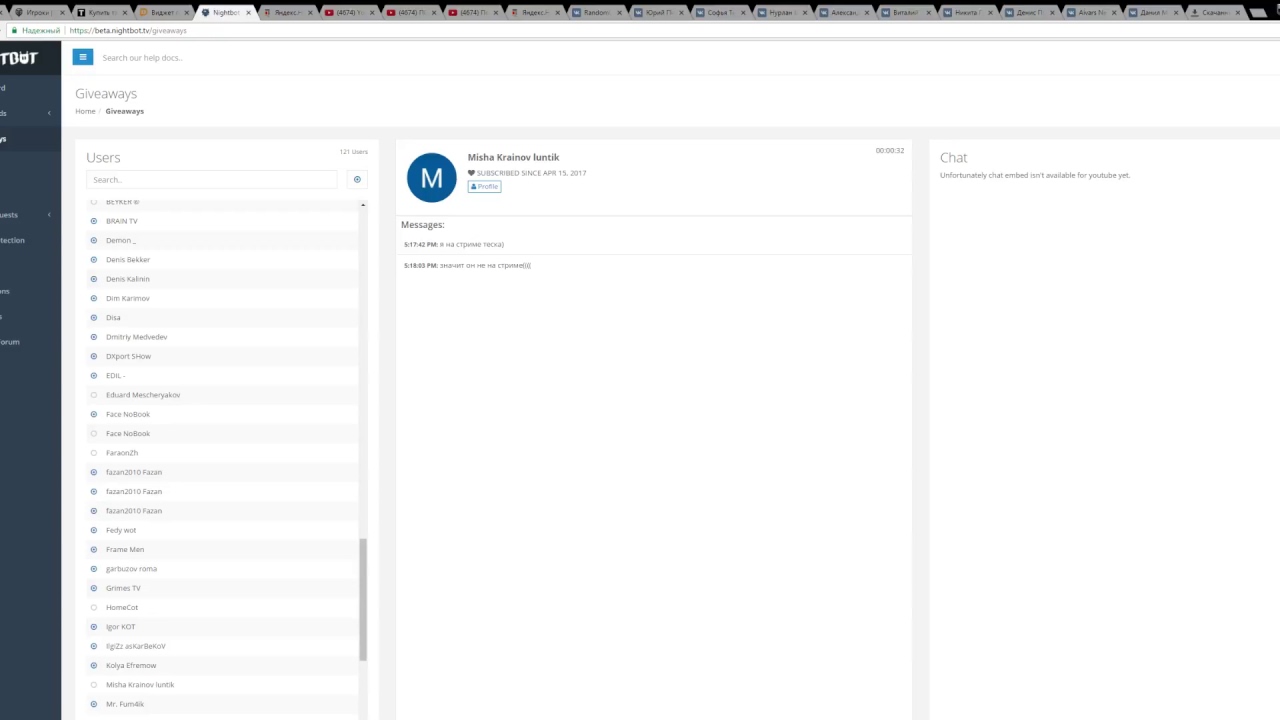This screenshot has width=1280, height=720.
Task: Click the 121 Users count label
Action: pos(354,152)
